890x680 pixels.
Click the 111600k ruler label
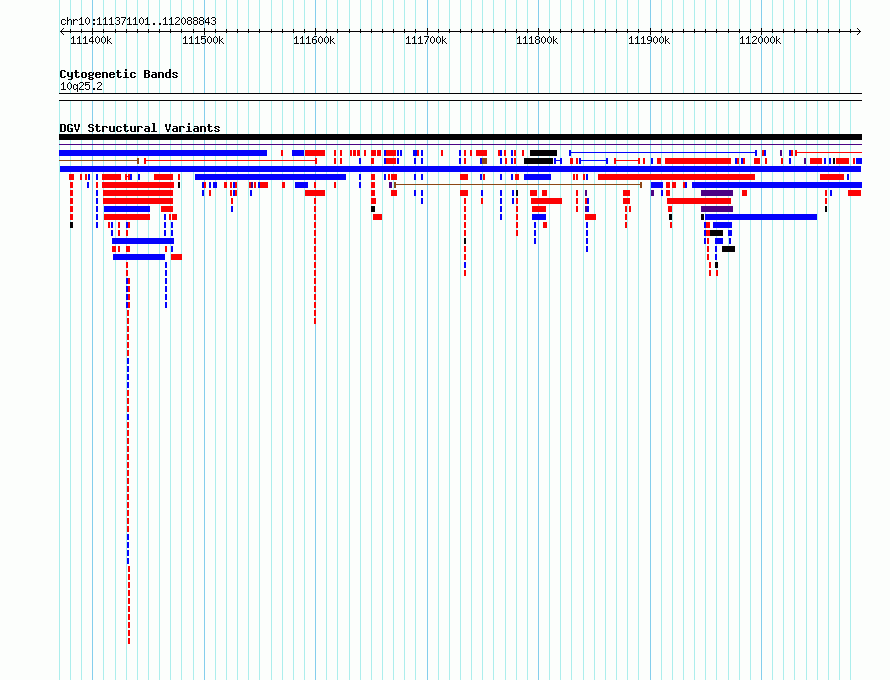[x=314, y=41]
